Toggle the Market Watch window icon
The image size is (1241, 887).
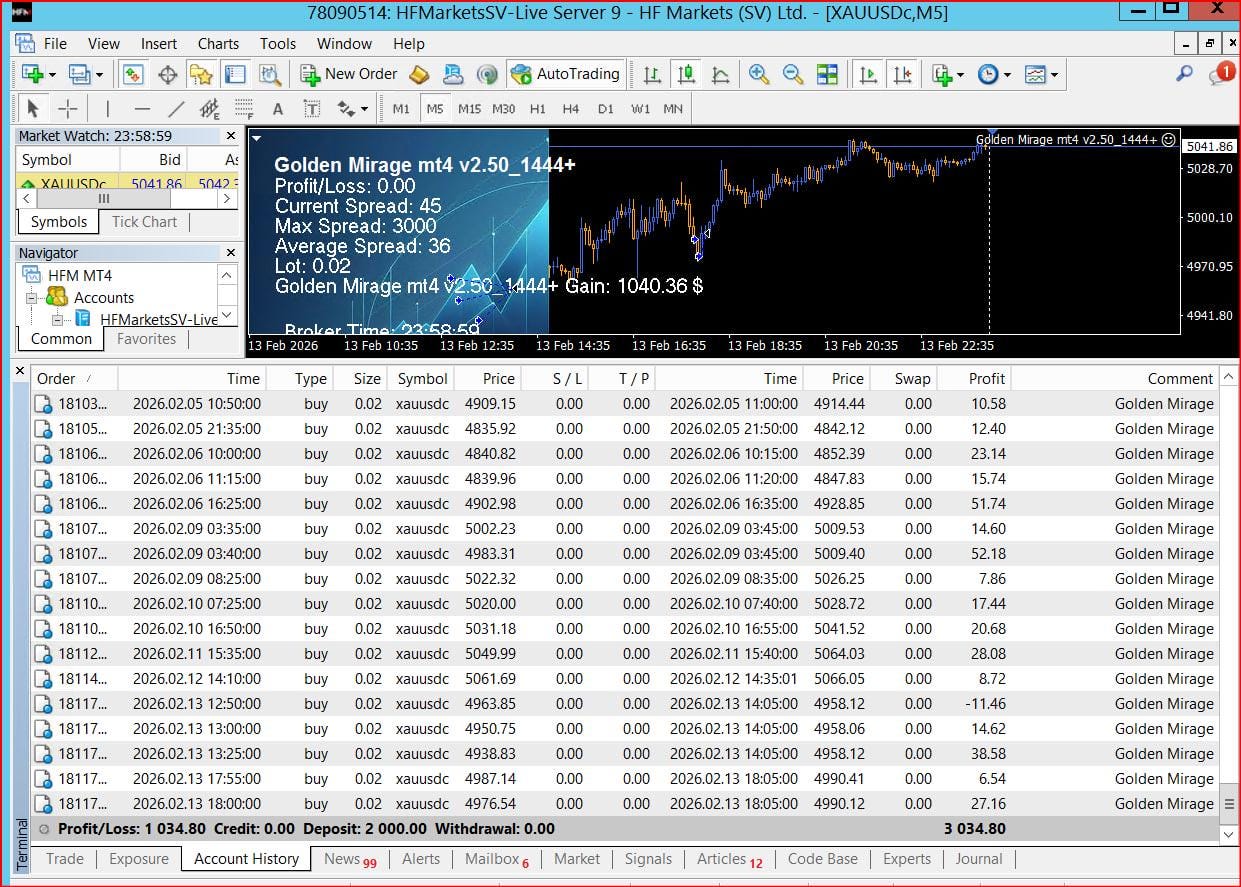(133, 74)
